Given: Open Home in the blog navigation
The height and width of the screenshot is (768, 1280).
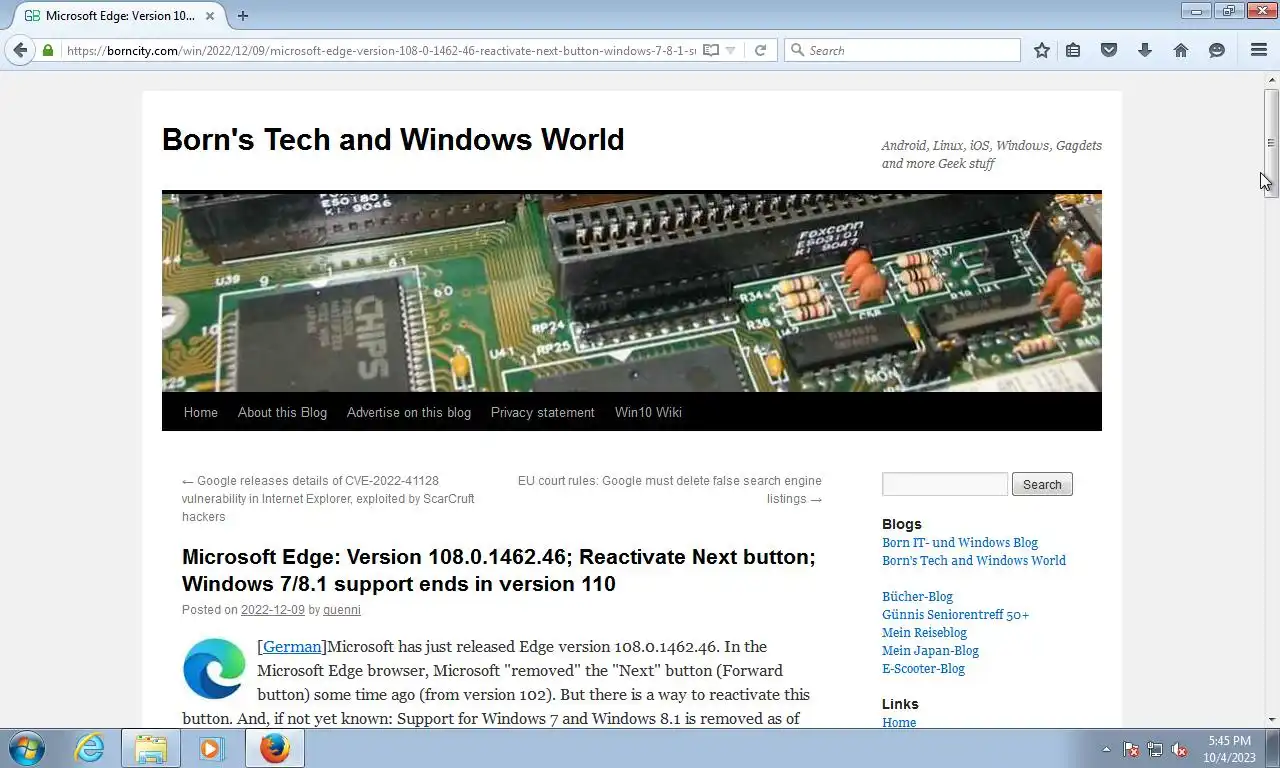Looking at the screenshot, I should tap(200, 412).
